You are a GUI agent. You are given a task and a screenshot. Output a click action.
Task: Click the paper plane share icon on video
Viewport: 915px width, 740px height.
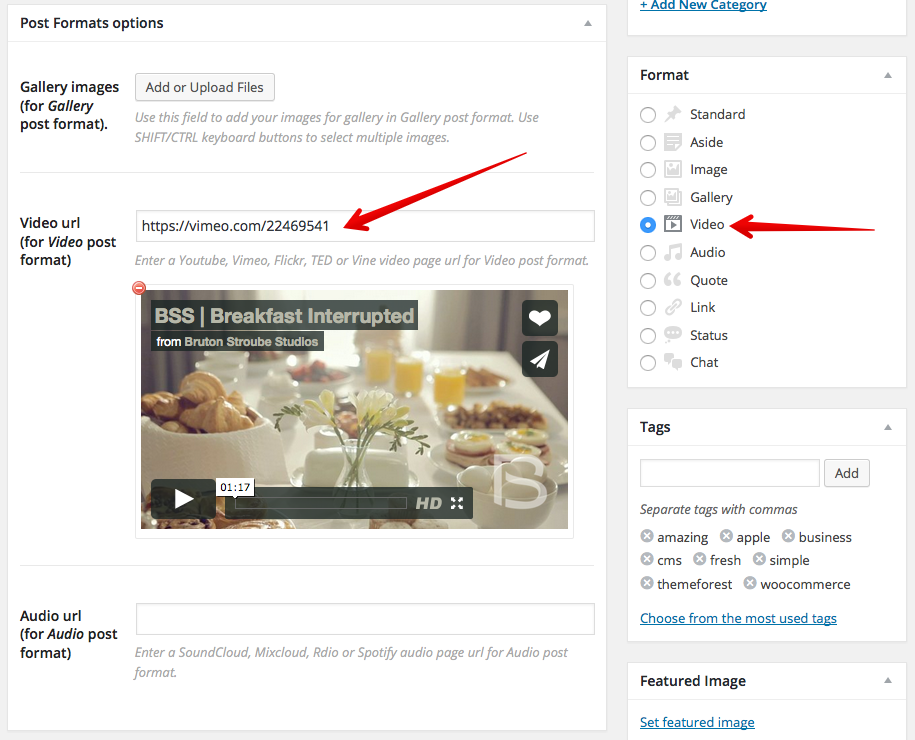point(539,359)
